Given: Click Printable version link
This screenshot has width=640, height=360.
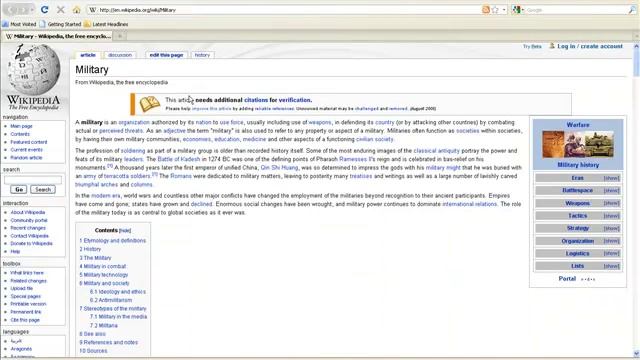Looking at the screenshot, I should click(28, 304).
